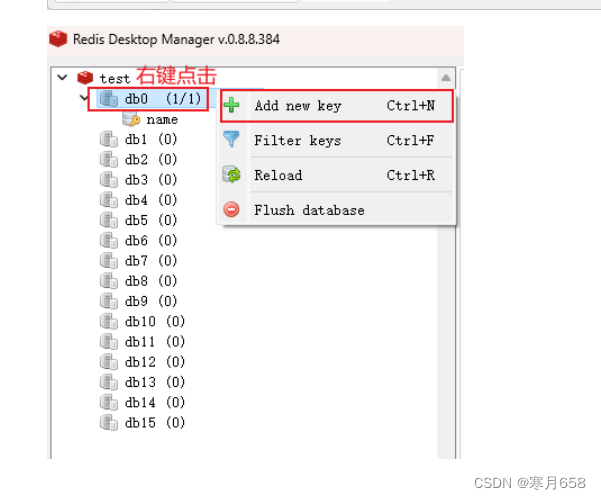
Task: Choose Filter keys menu entry
Action: [x=337, y=140]
